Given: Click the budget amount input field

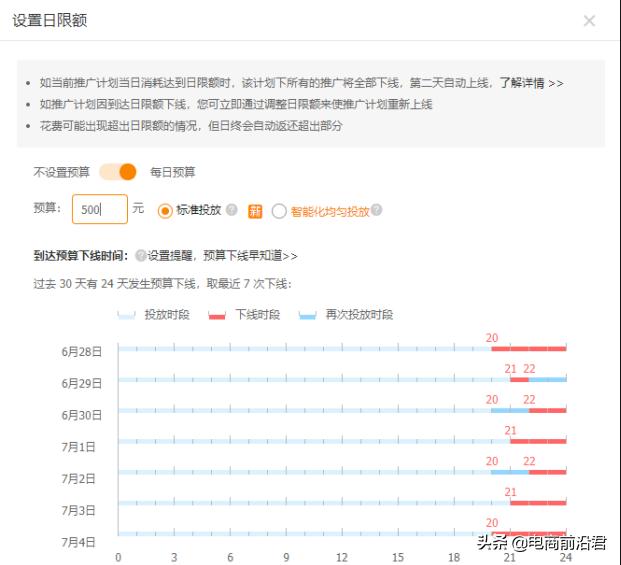Looking at the screenshot, I should (x=100, y=210).
